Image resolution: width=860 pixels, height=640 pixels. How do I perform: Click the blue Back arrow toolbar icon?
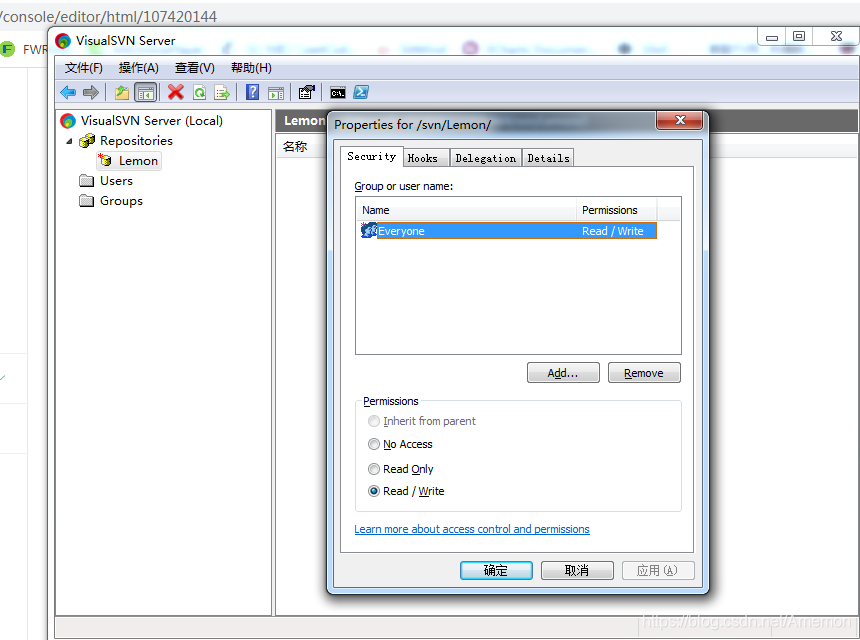pos(68,92)
